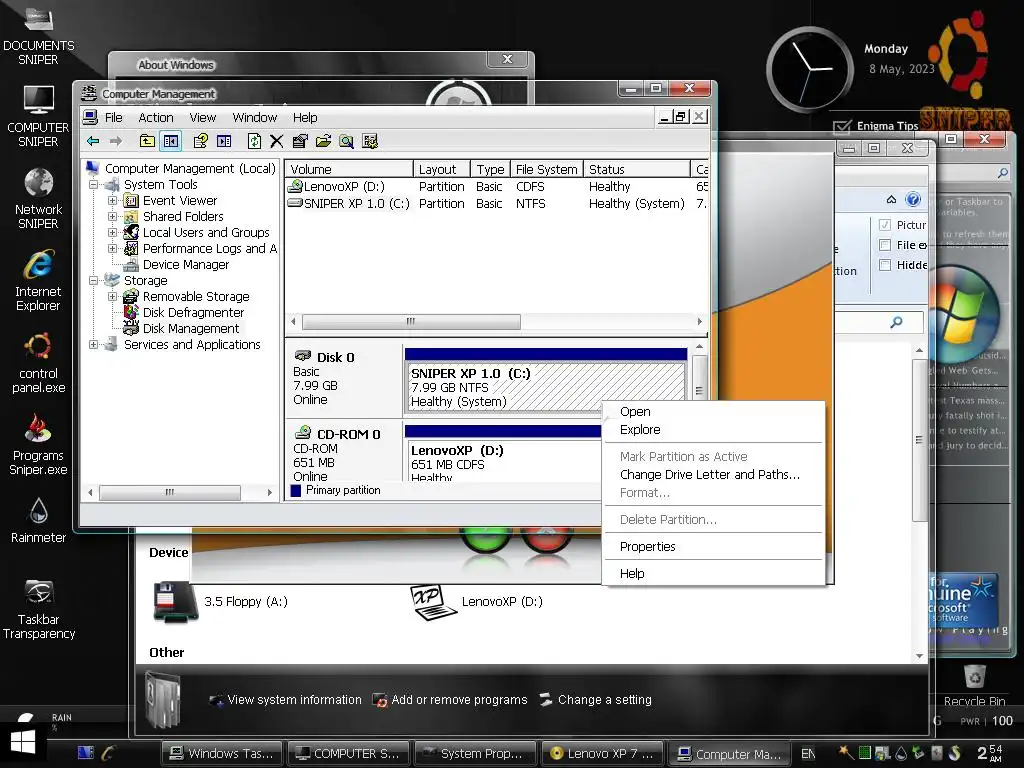Toggle the Enigma Tips checkbox
This screenshot has width=1024, height=768.
click(x=842, y=127)
